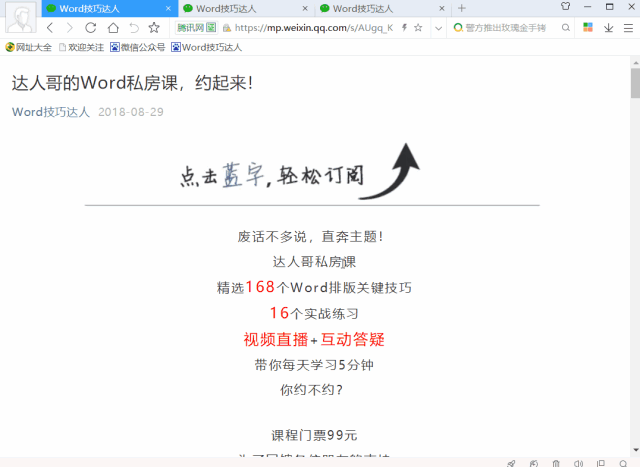The image size is (640, 467).
Task: Click the text 废话不多说,直奔主题!
Action: [311, 237]
